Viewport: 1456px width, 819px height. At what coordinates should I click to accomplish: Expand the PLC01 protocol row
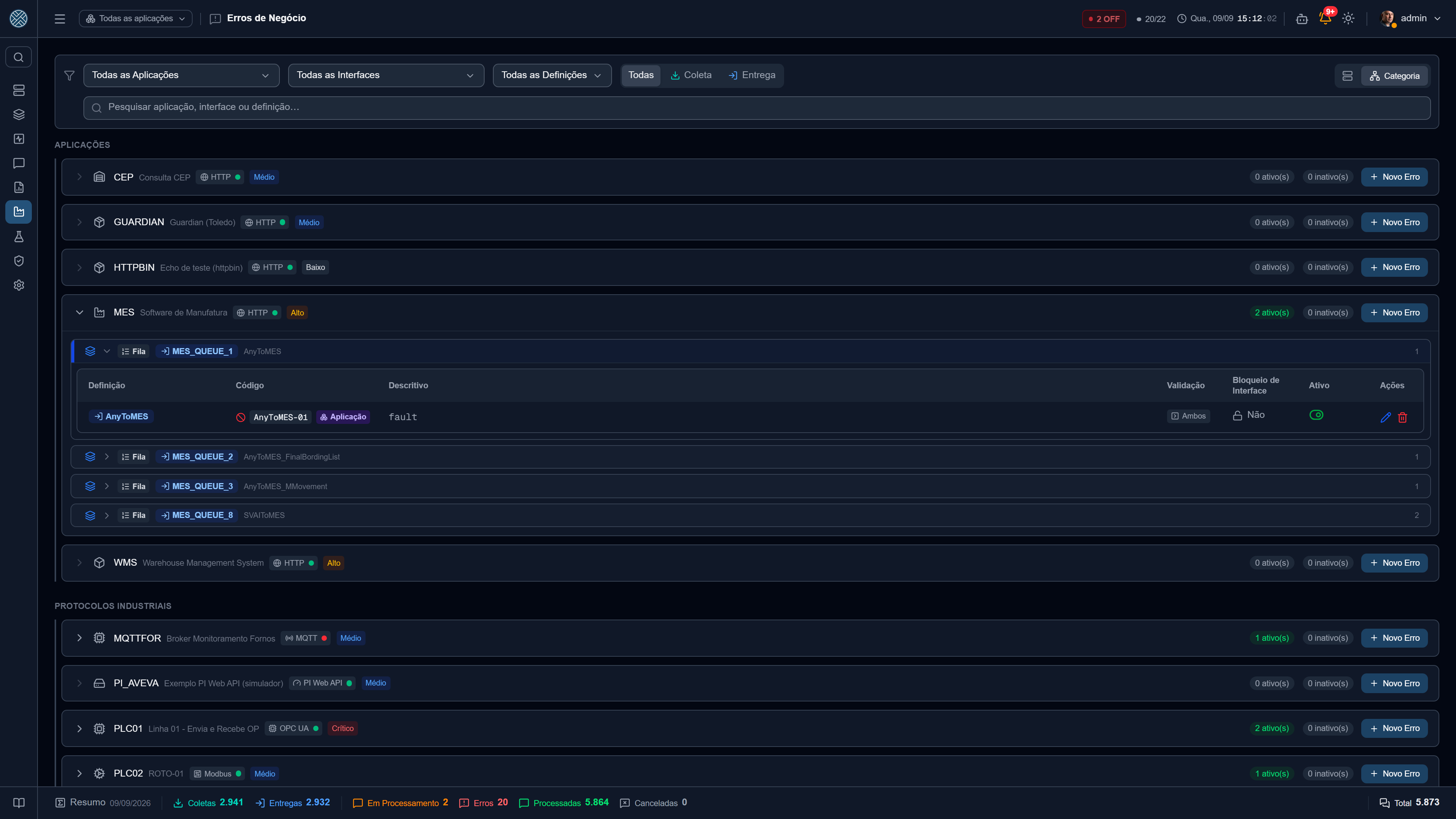[x=80, y=728]
